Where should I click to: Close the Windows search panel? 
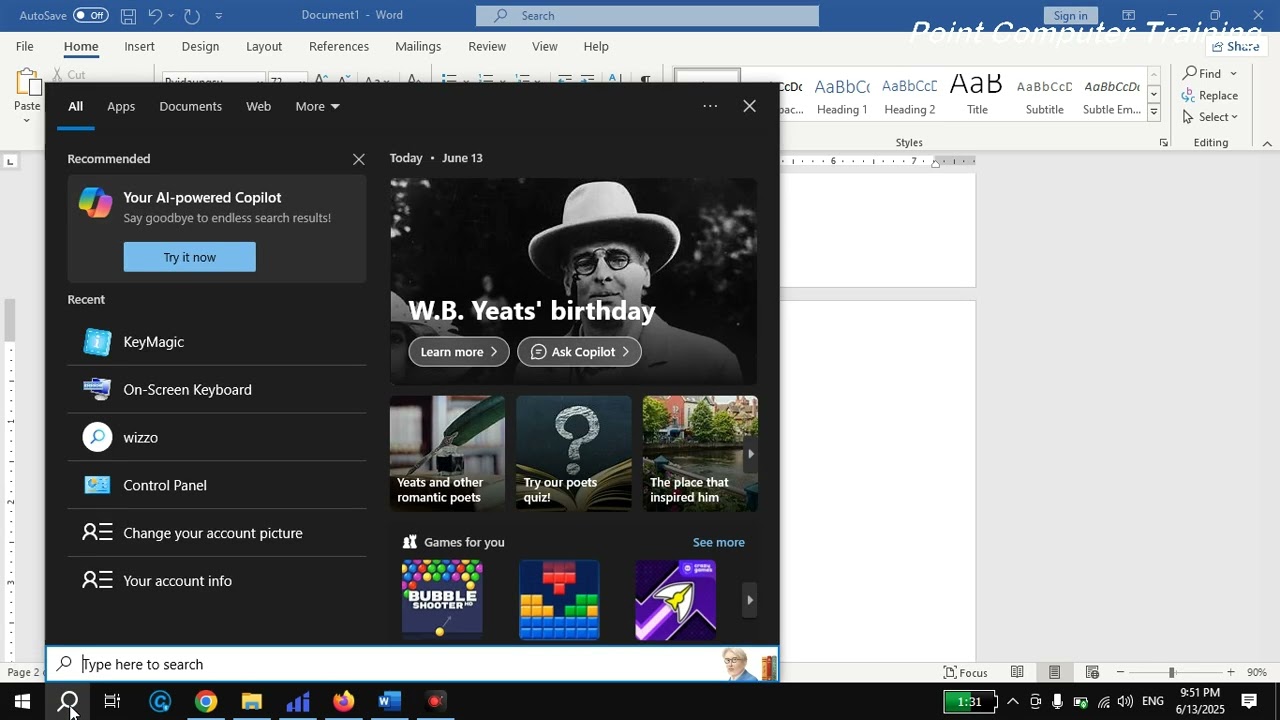tap(749, 106)
